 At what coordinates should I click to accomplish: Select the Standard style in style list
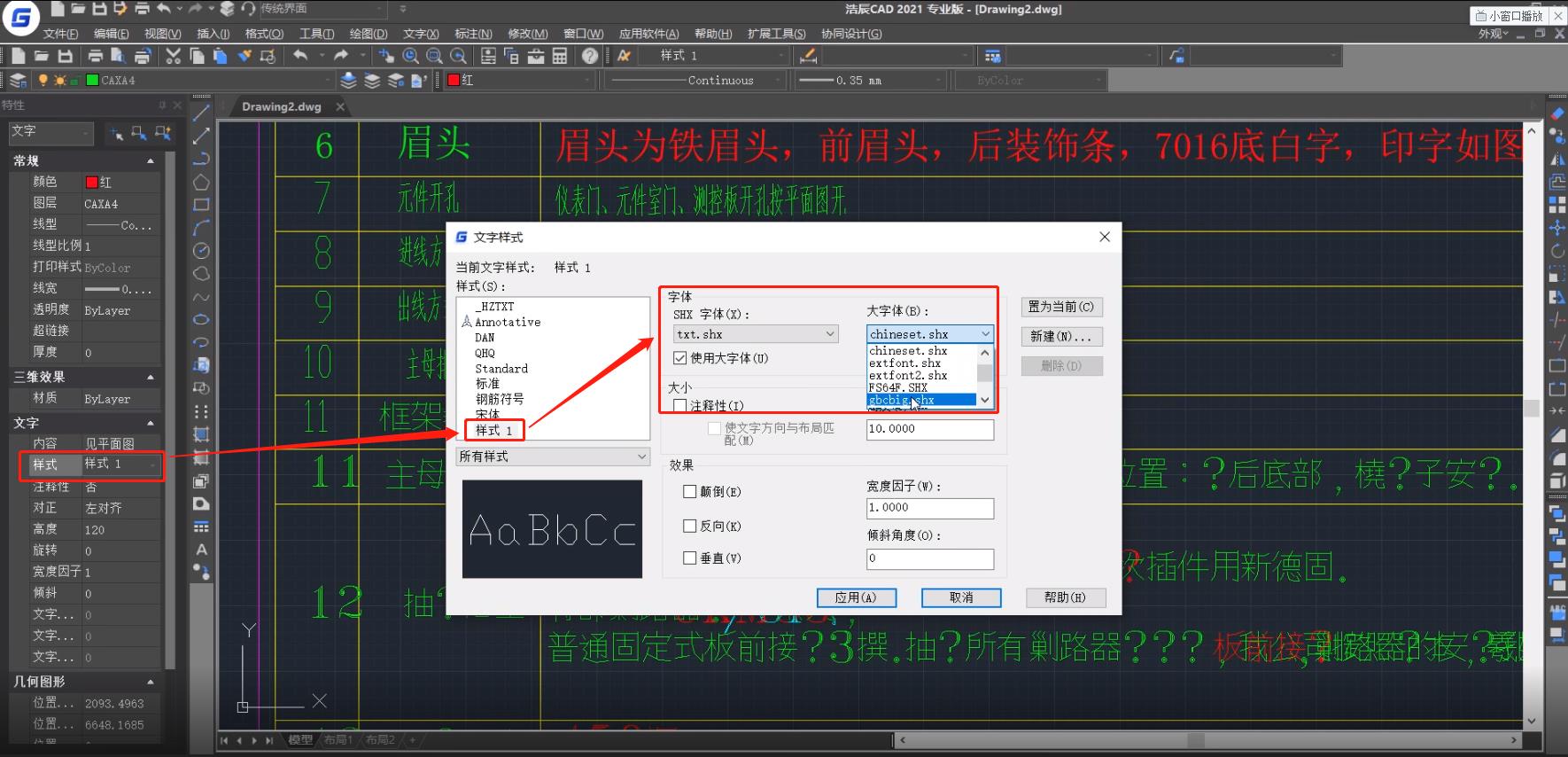coord(501,369)
